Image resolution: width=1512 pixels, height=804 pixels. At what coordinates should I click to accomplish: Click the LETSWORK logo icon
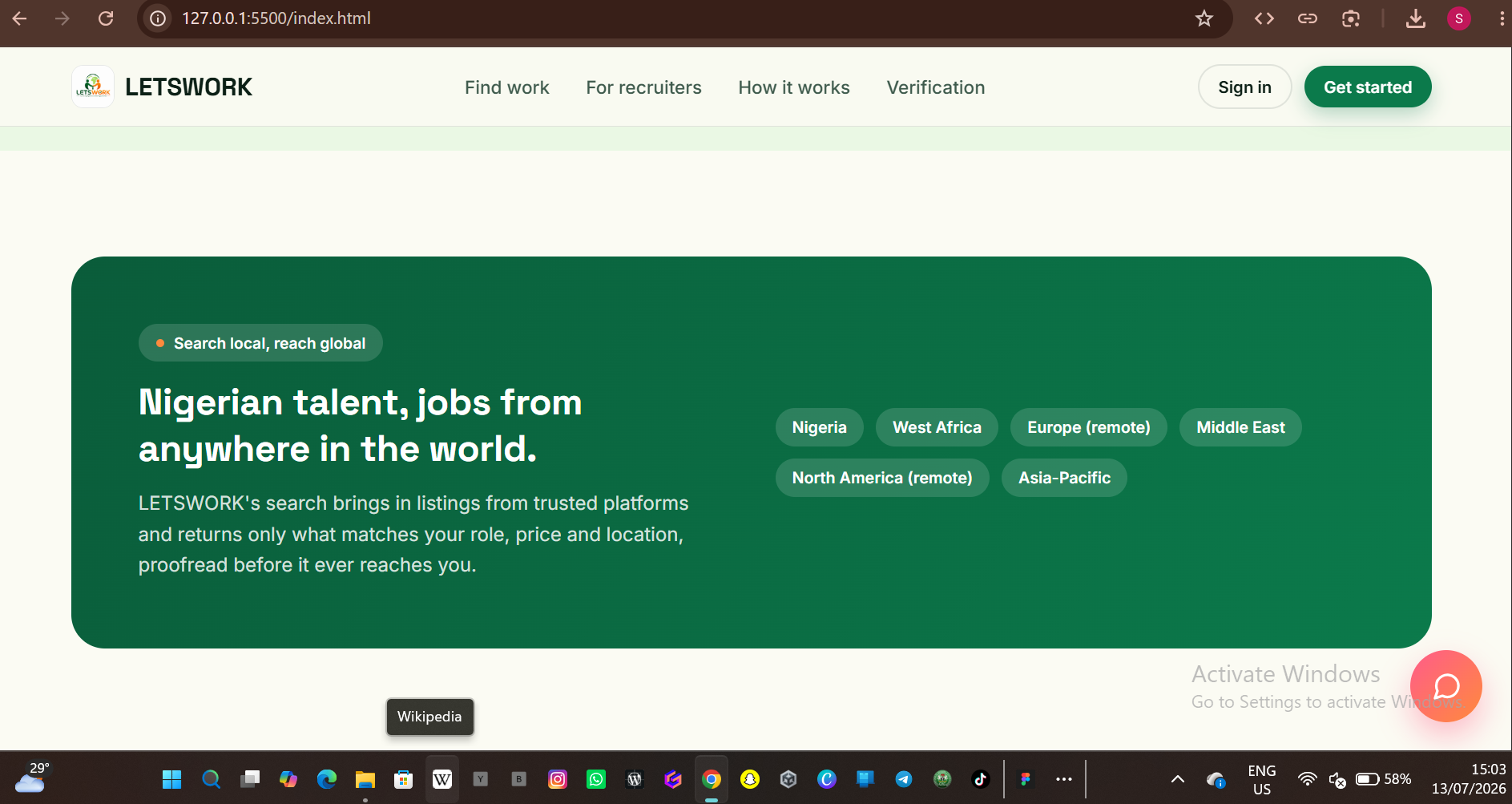(93, 87)
